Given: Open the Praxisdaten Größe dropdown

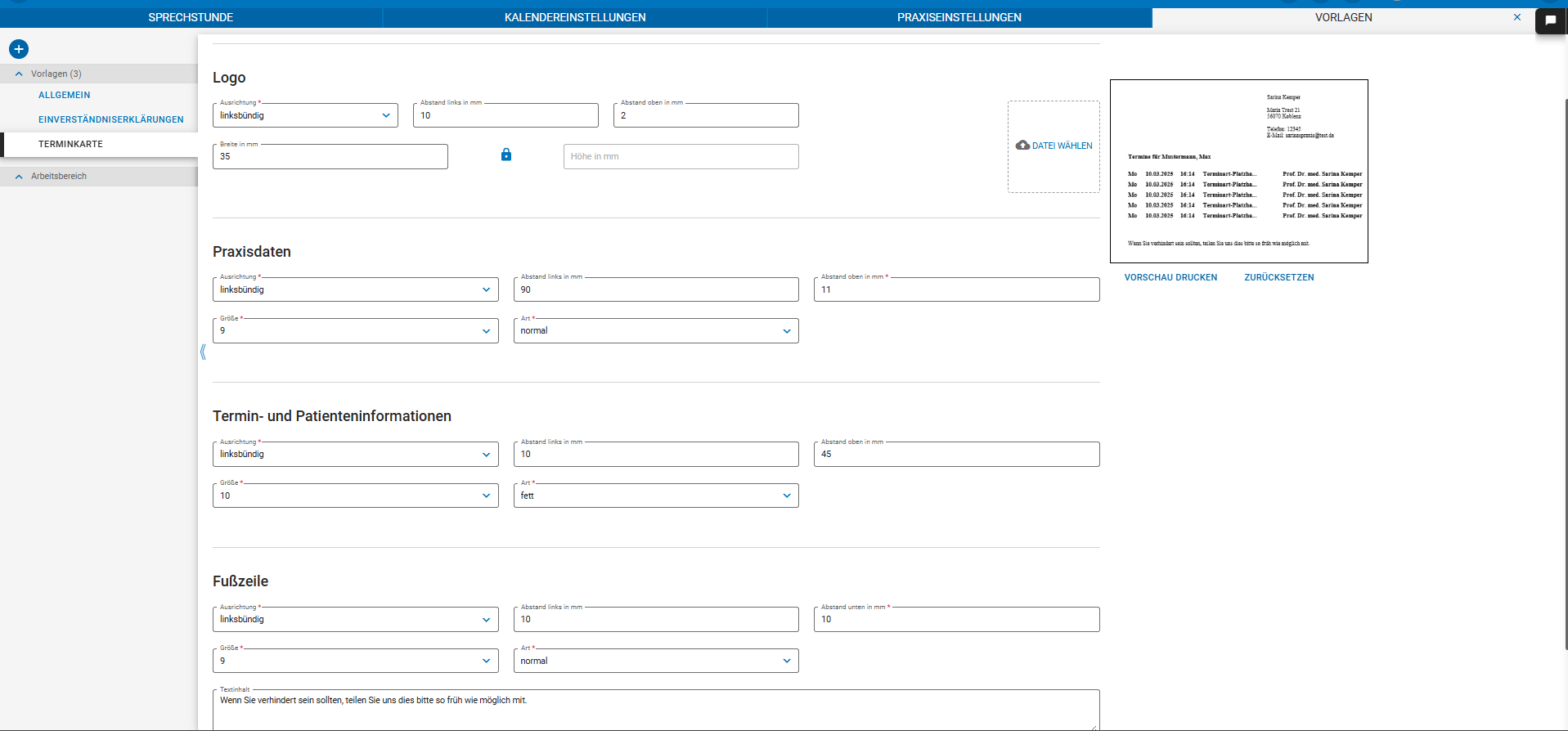Looking at the screenshot, I should [x=355, y=331].
